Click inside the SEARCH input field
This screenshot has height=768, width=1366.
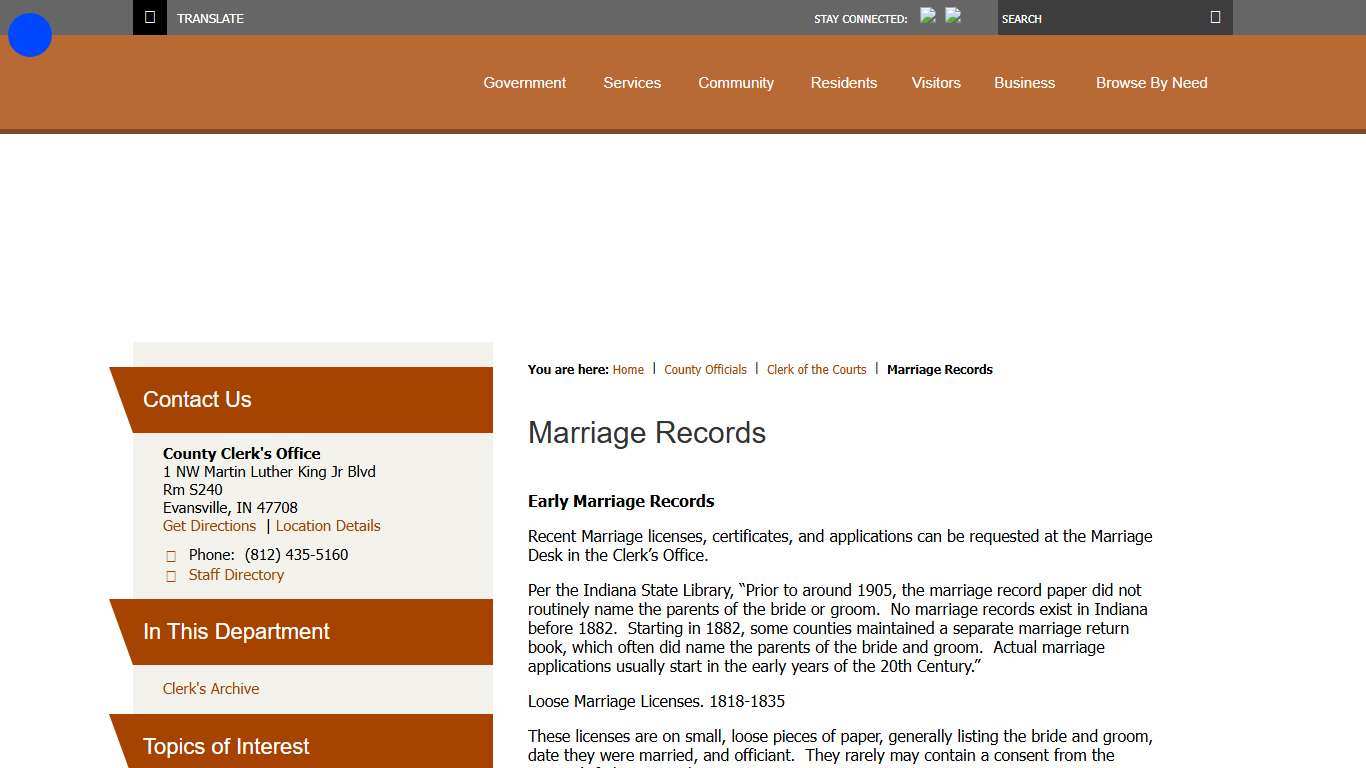click(x=1100, y=18)
